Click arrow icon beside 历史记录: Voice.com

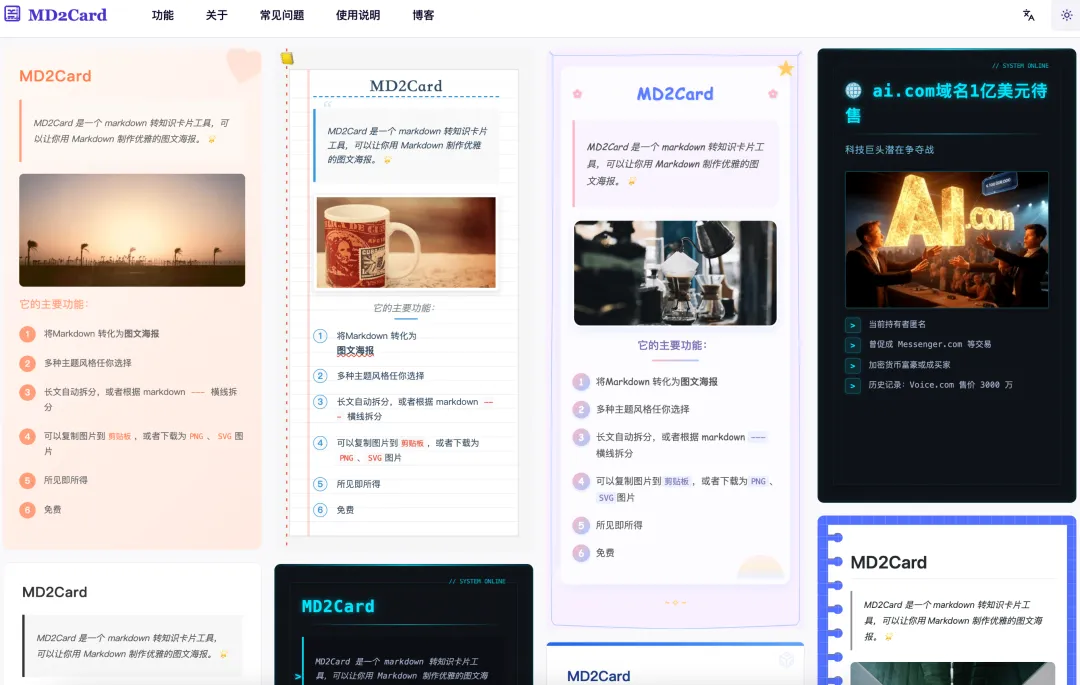pyautogui.click(x=853, y=386)
